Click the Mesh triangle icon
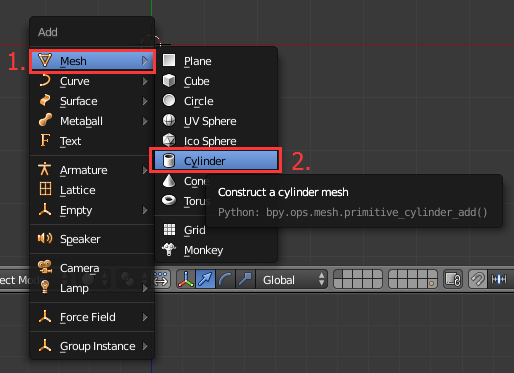 pos(45,60)
